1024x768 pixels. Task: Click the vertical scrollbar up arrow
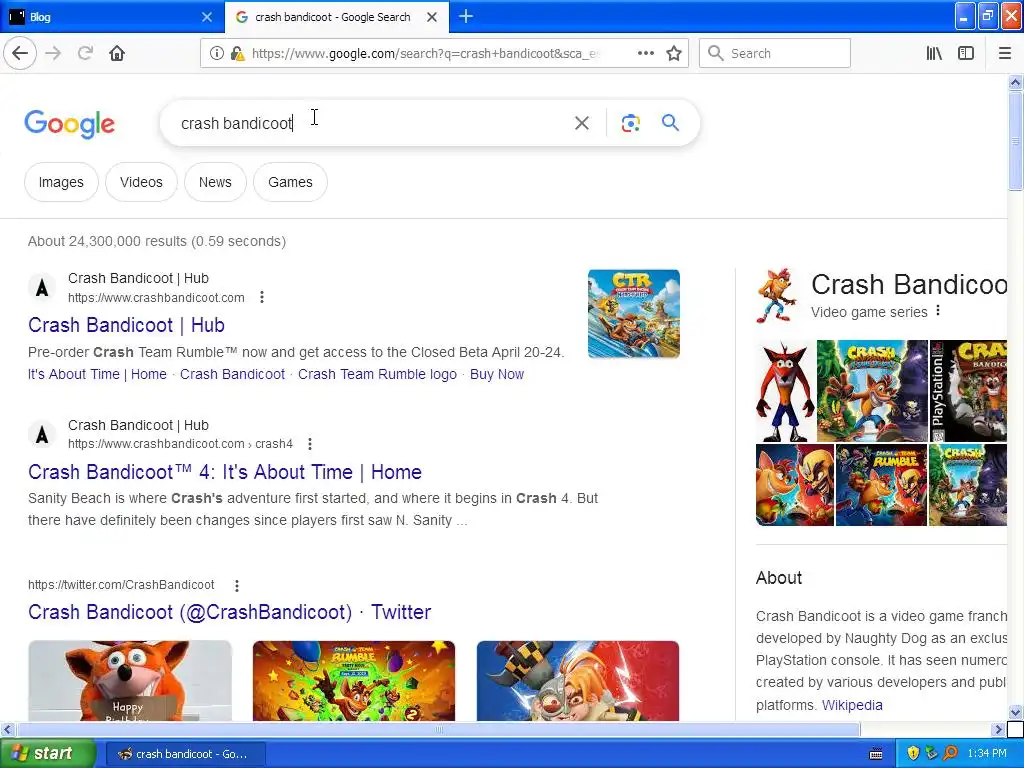[x=1015, y=82]
